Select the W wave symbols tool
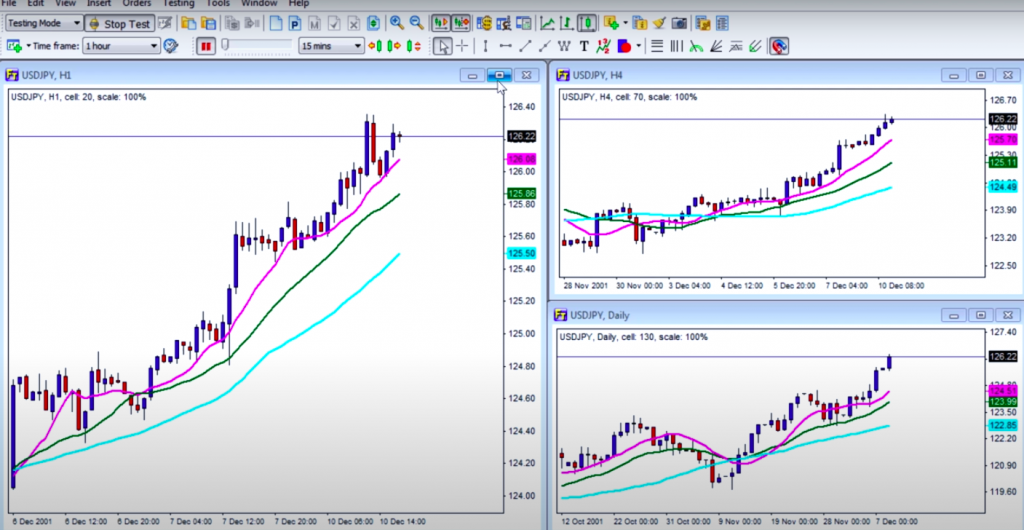The width and height of the screenshot is (1024, 530). (x=564, y=46)
